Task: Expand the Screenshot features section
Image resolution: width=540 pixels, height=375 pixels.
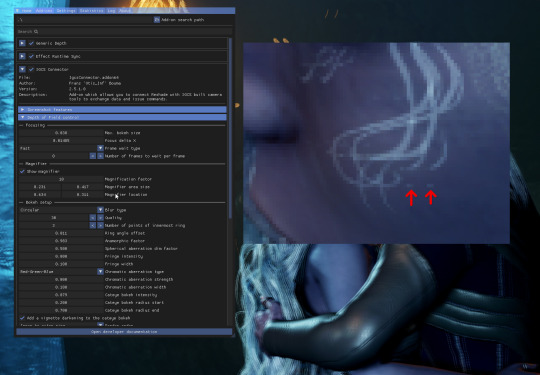Action: click(x=122, y=110)
